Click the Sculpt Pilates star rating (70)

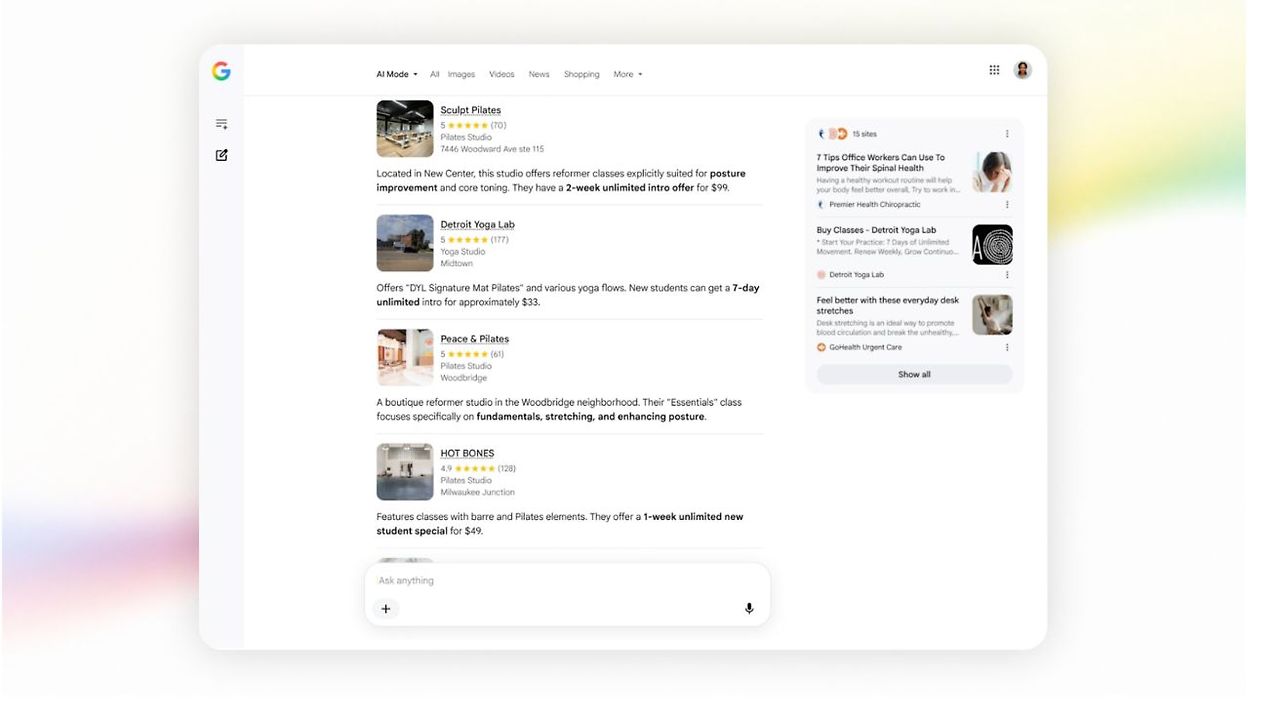473,125
